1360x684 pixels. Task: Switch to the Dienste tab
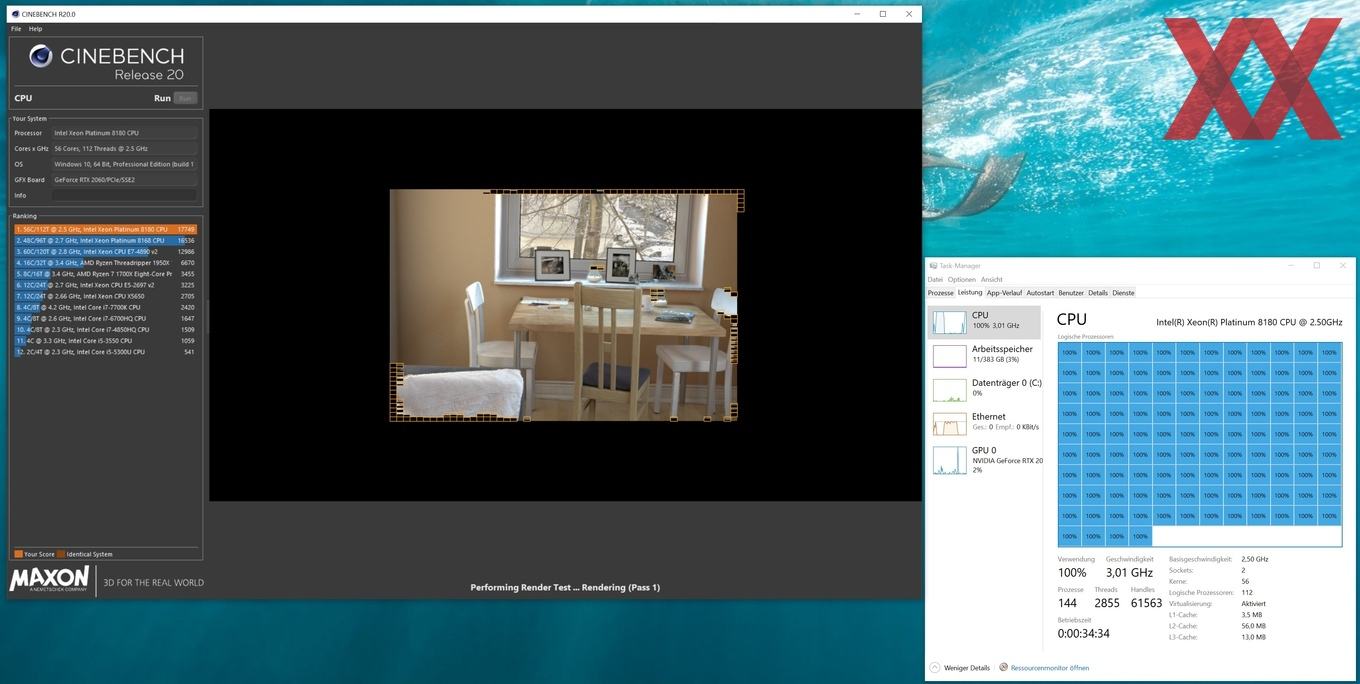pos(1123,293)
